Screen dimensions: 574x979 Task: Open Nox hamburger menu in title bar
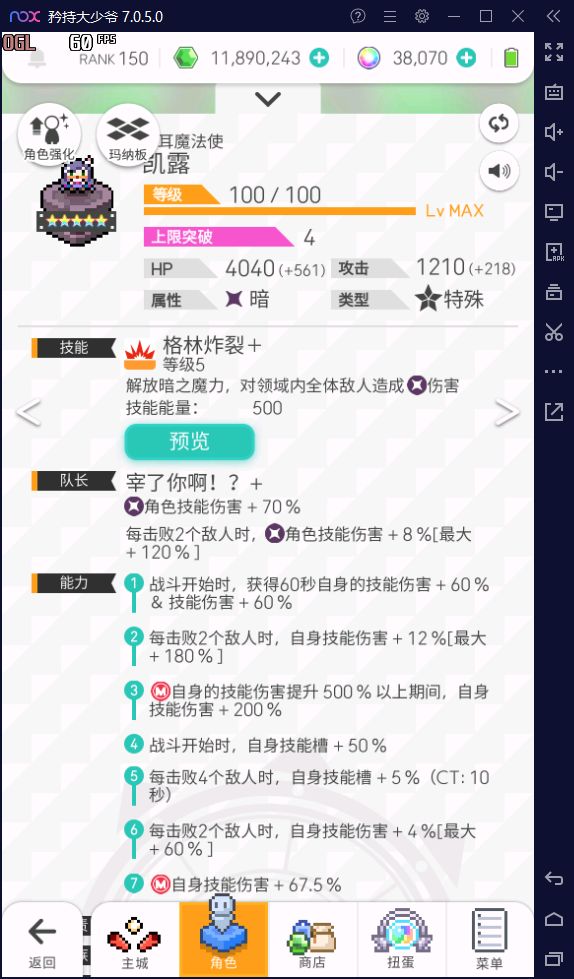tap(390, 16)
